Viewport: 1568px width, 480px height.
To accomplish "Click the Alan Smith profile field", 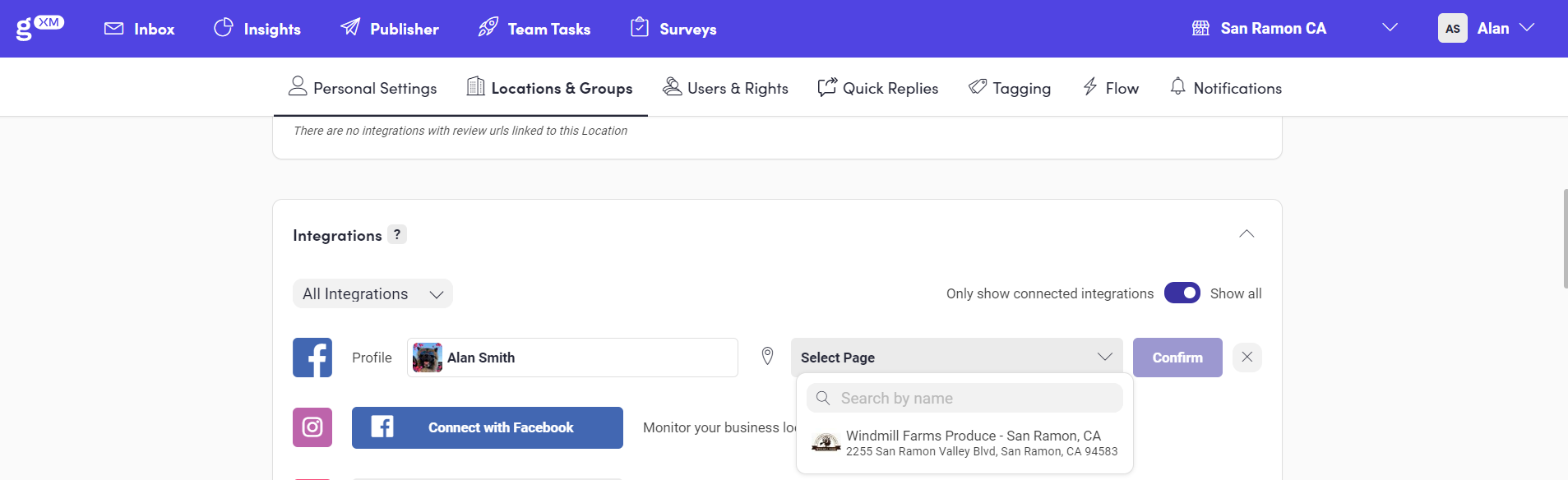I will point(572,358).
